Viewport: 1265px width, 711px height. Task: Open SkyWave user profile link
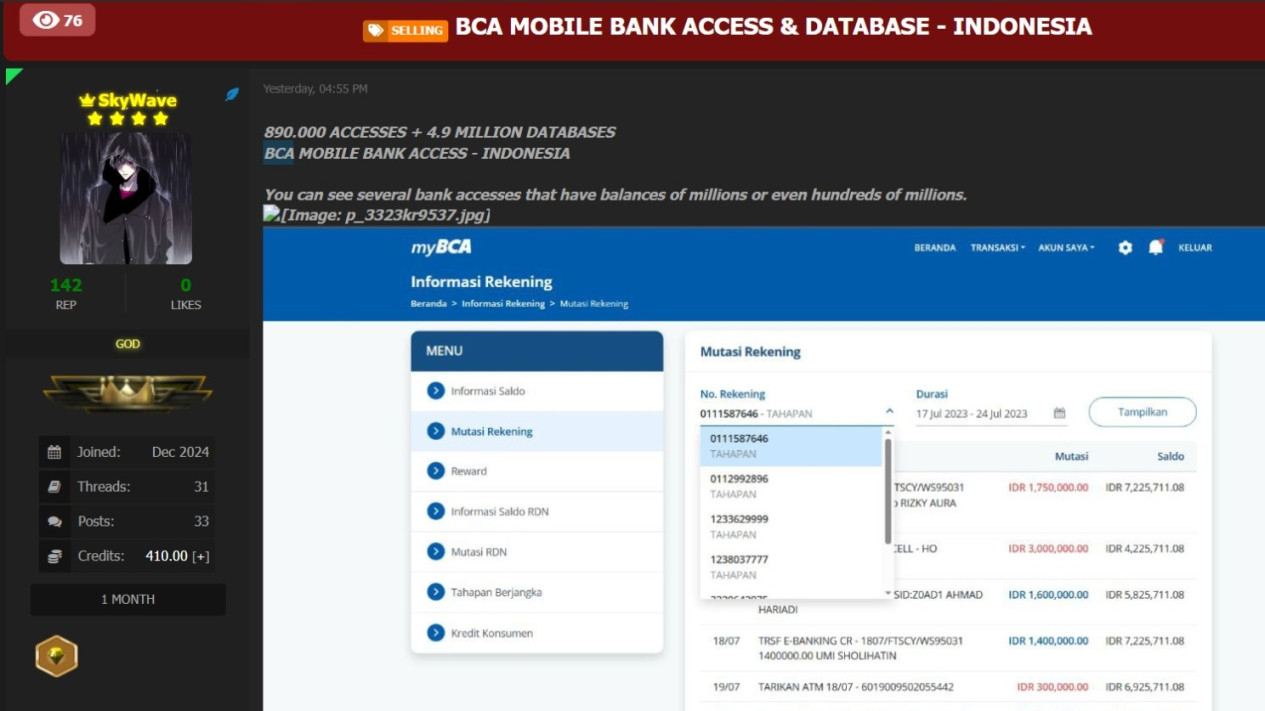137,100
